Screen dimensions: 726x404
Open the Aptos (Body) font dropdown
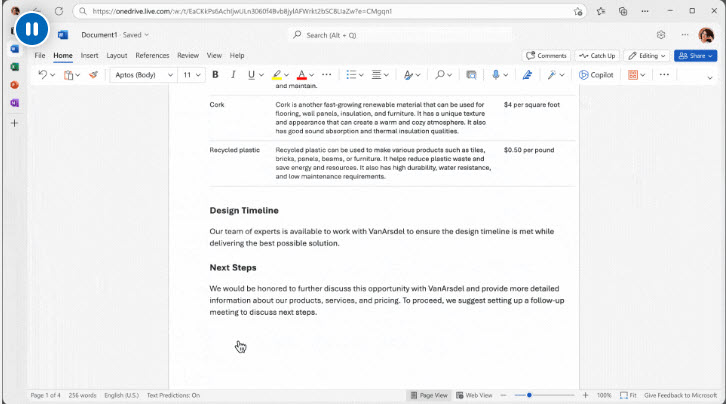pos(143,75)
